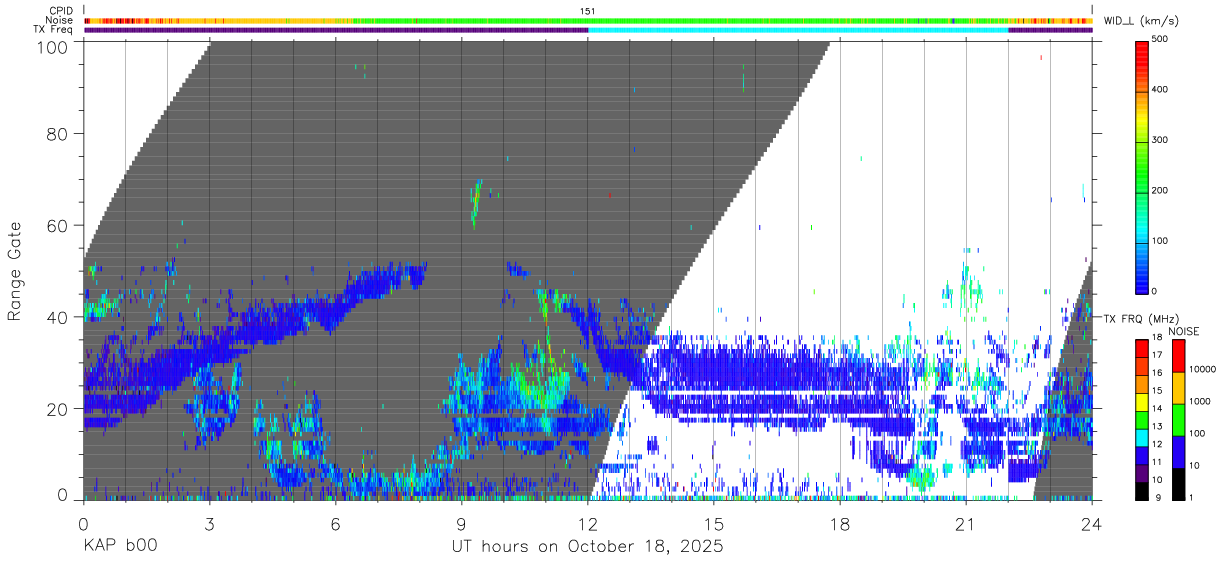
Task: Click the 500 label on width colorbar
Action: tap(1161, 39)
